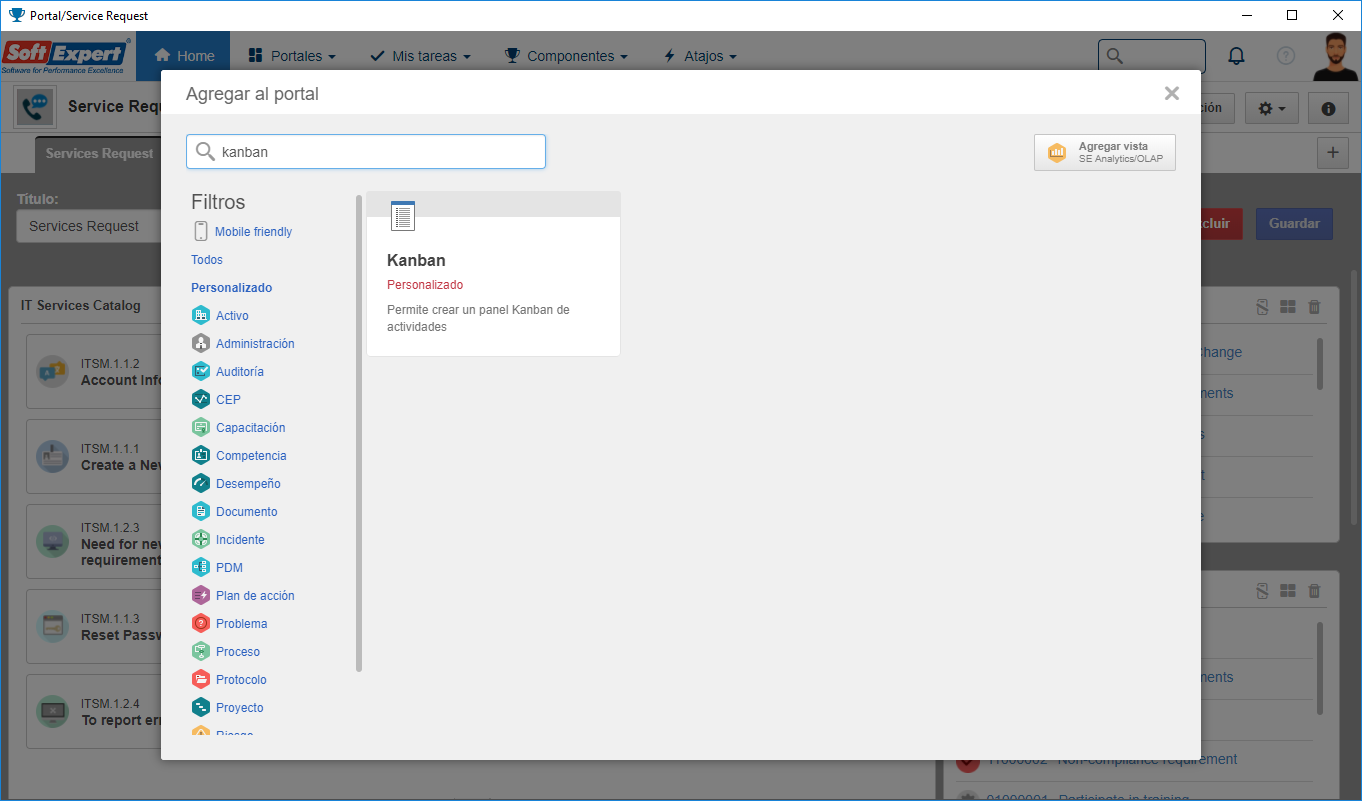Click the PDM filter icon

pos(201,567)
